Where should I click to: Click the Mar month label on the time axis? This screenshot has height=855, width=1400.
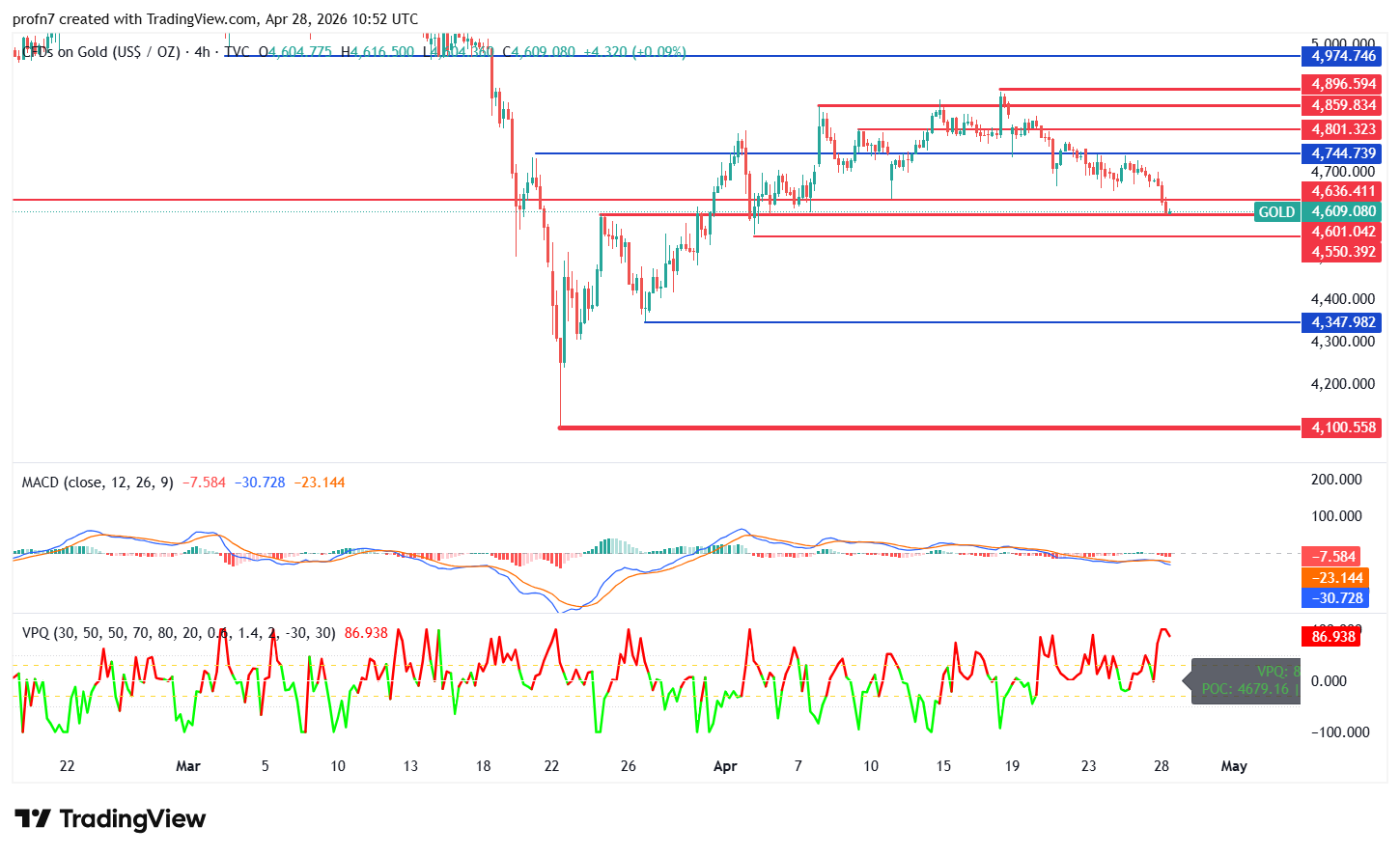point(188,766)
